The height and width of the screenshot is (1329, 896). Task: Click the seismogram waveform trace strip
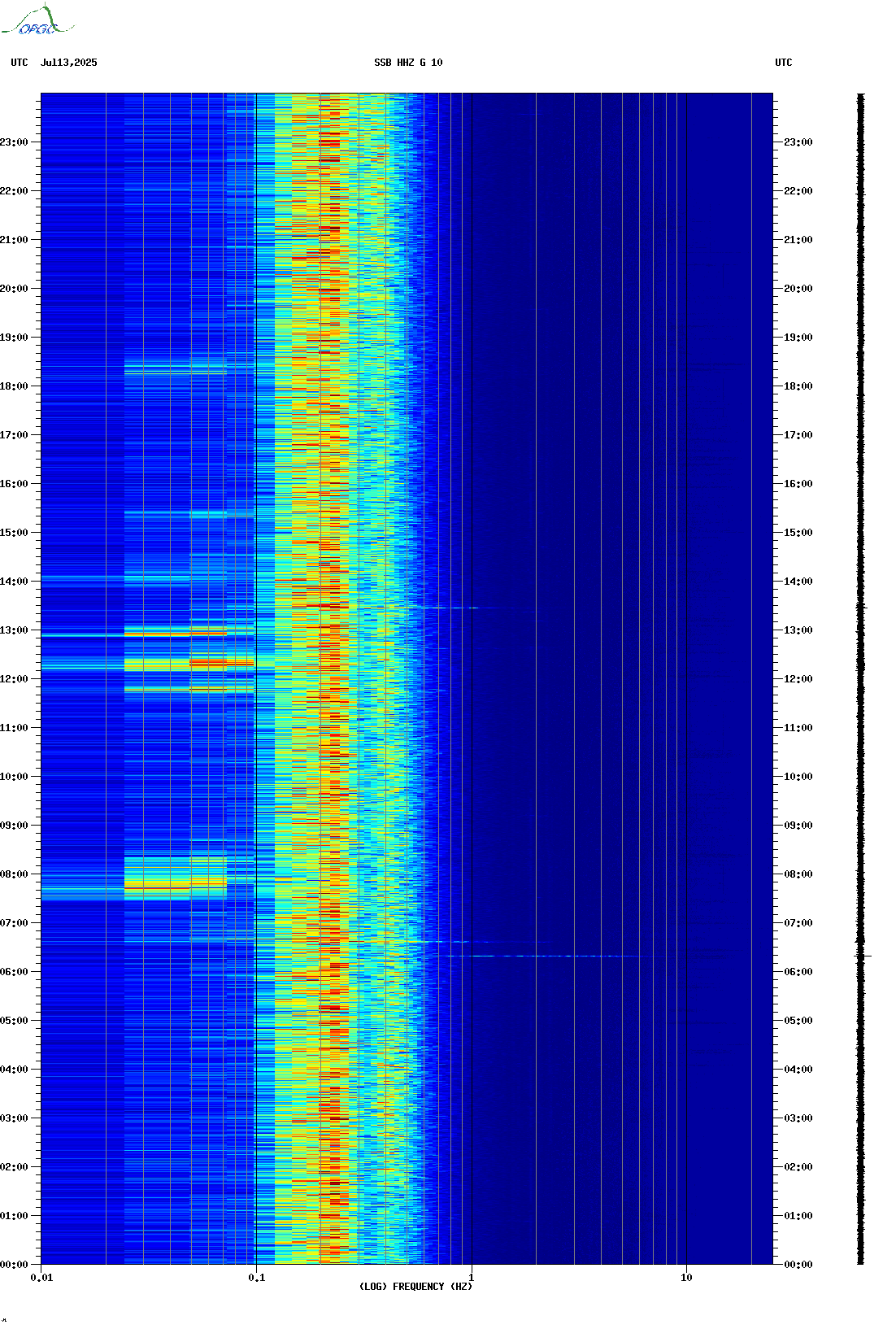[861, 678]
